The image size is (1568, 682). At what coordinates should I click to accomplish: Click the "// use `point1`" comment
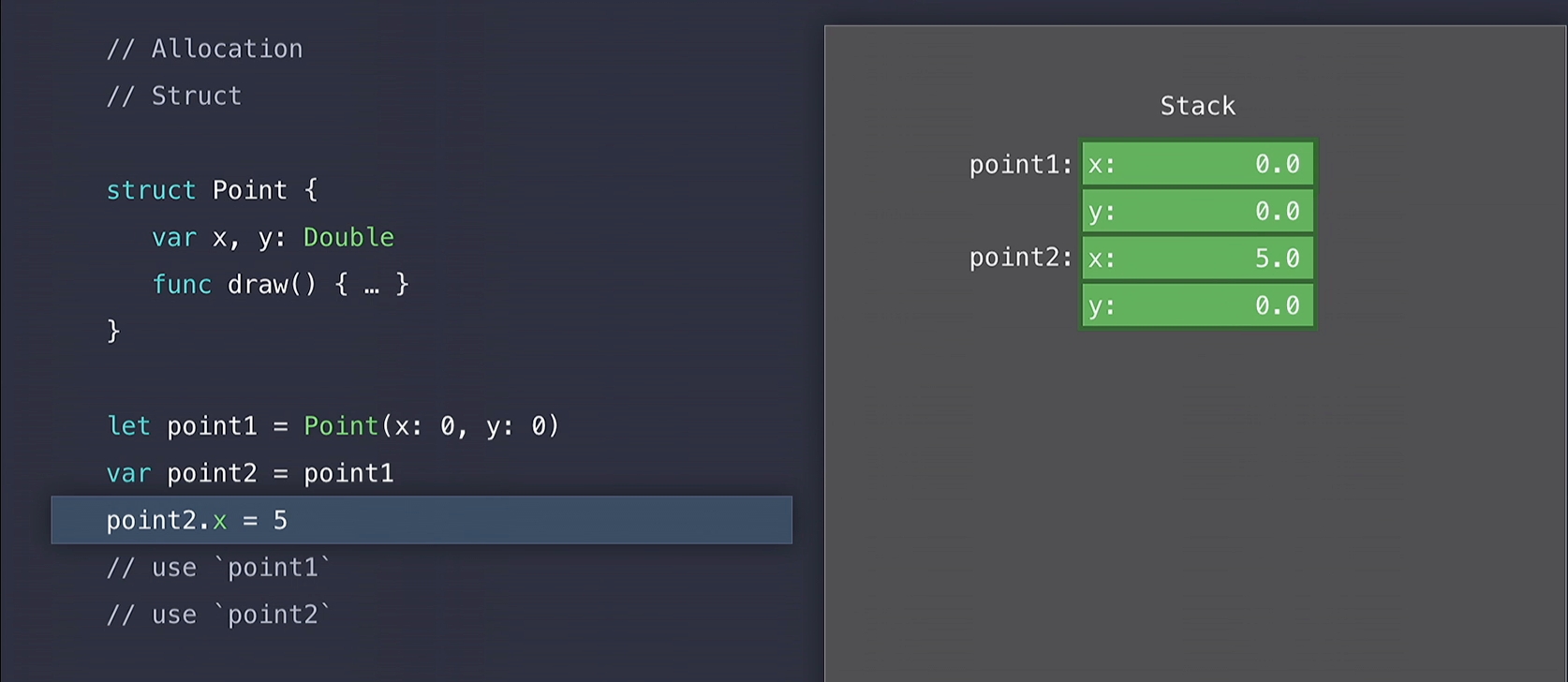(x=218, y=568)
